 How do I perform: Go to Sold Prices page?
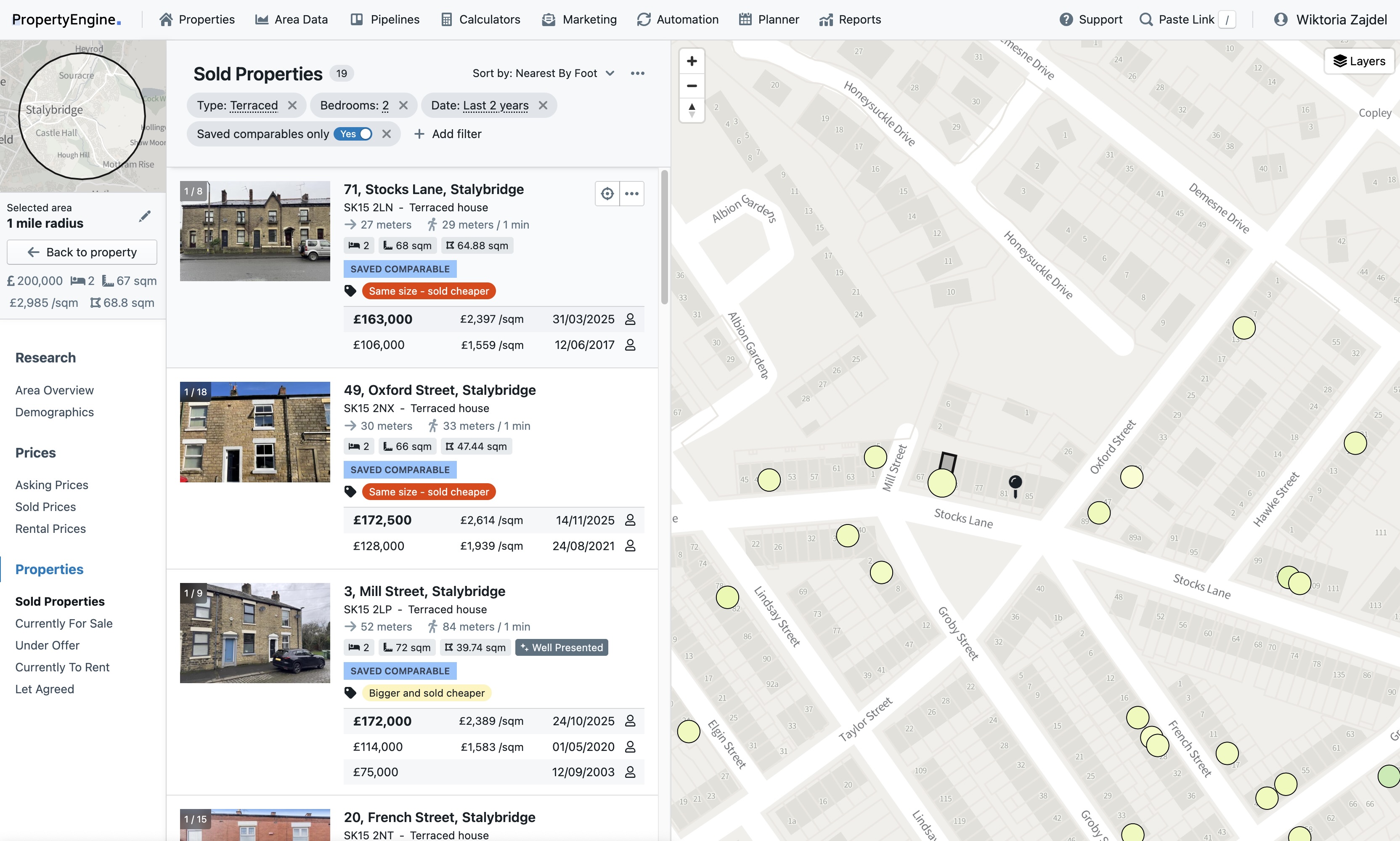[x=45, y=507]
